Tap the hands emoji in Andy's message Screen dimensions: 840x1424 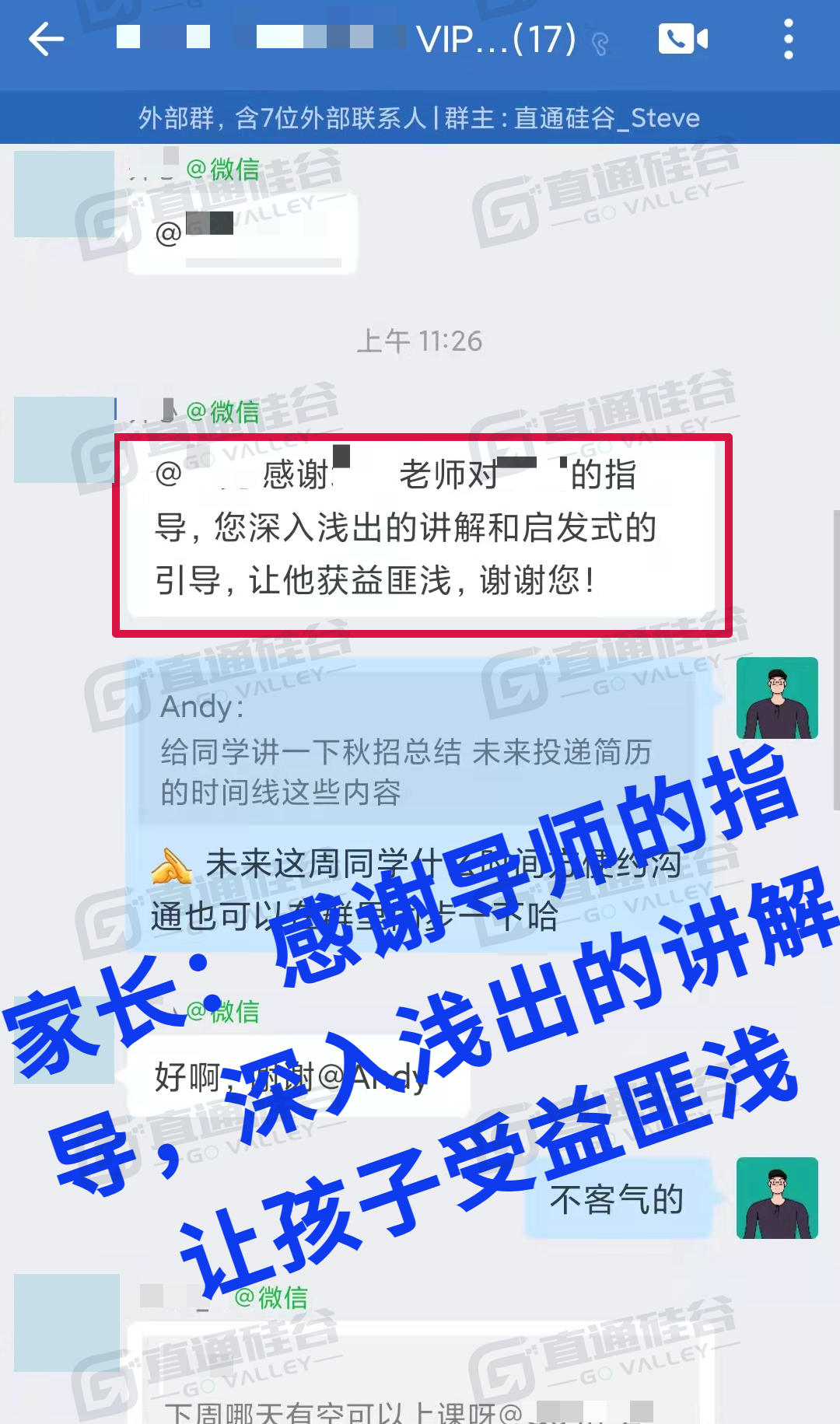172,866
